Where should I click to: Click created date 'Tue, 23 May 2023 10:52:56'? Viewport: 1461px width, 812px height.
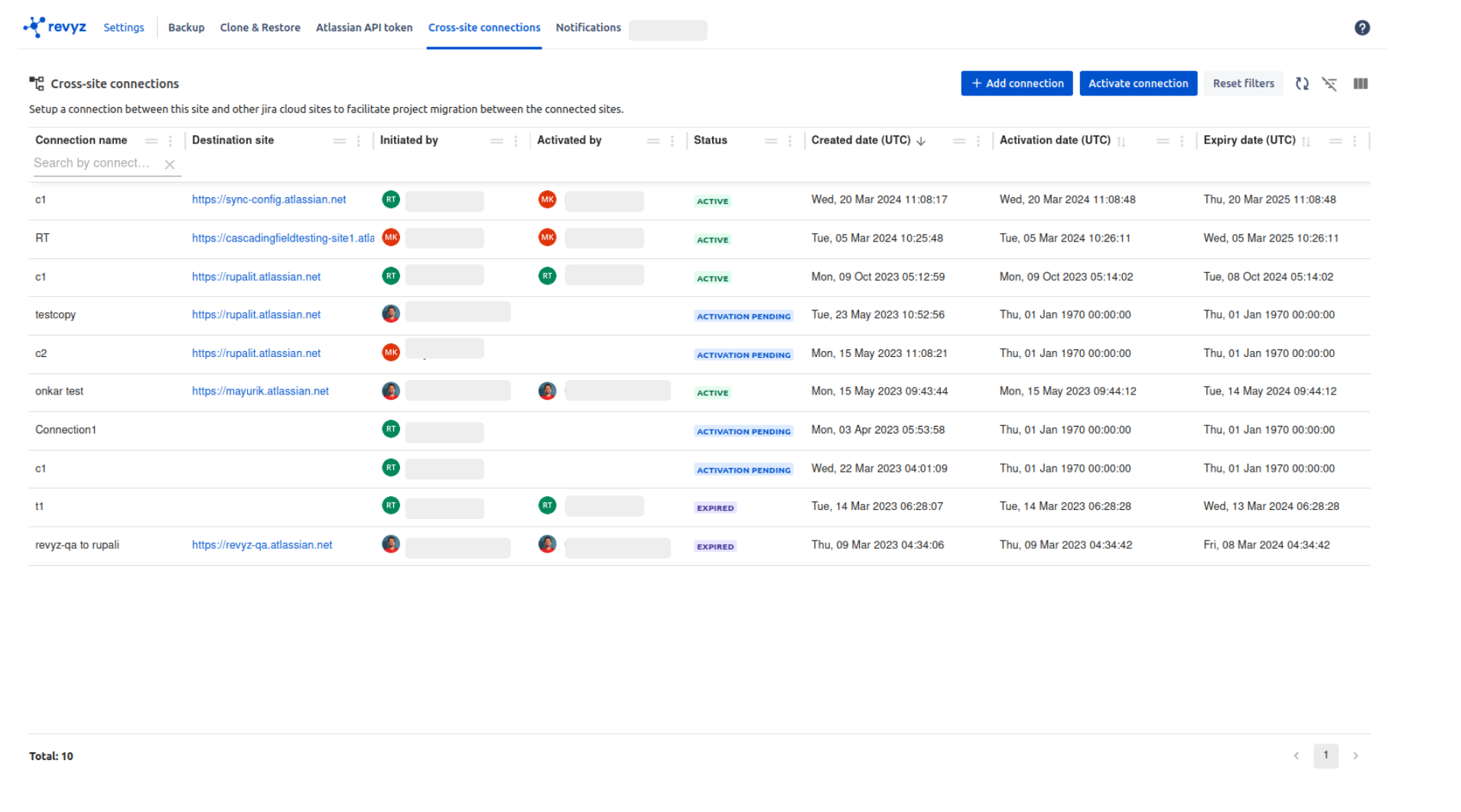point(877,315)
